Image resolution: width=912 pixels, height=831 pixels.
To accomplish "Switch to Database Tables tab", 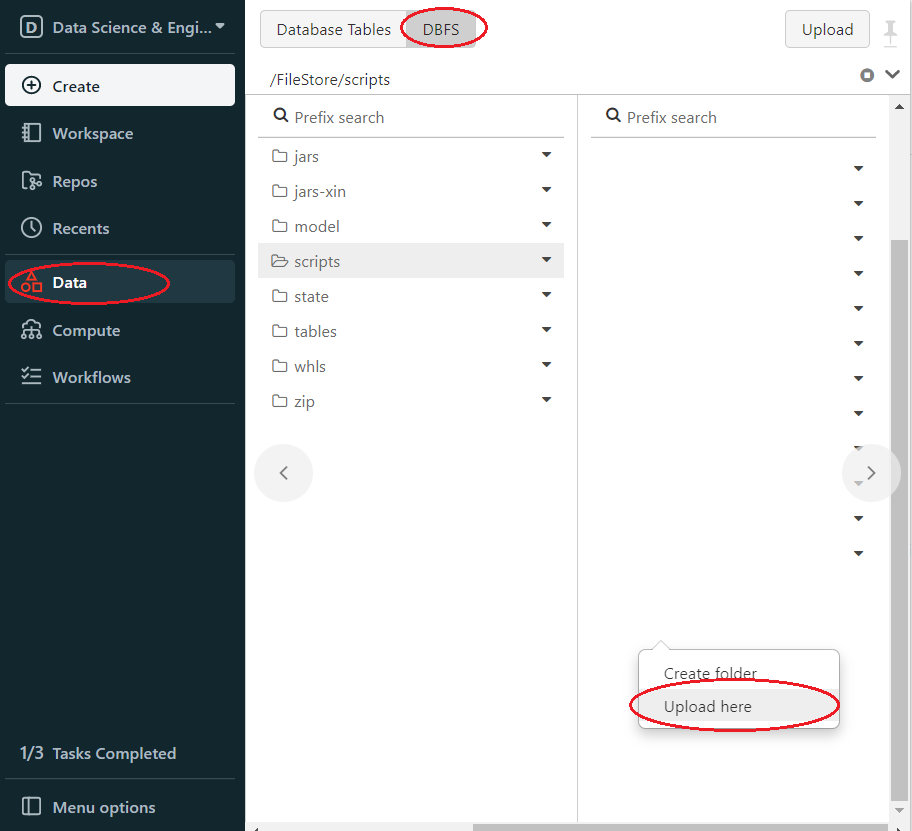I will (333, 29).
